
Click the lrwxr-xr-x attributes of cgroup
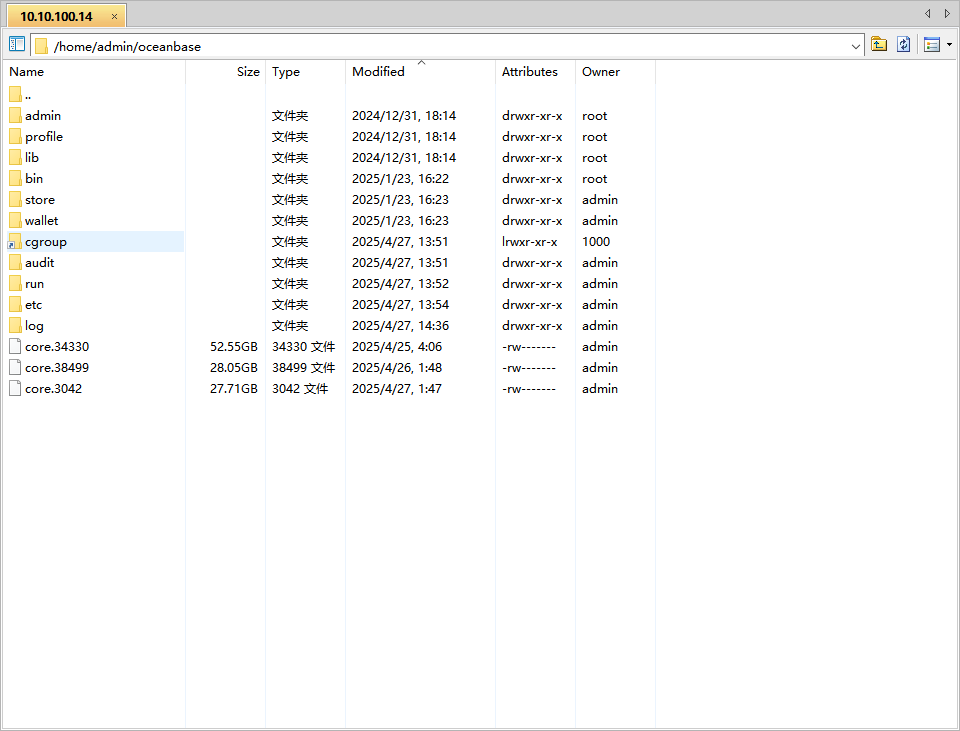tap(530, 242)
